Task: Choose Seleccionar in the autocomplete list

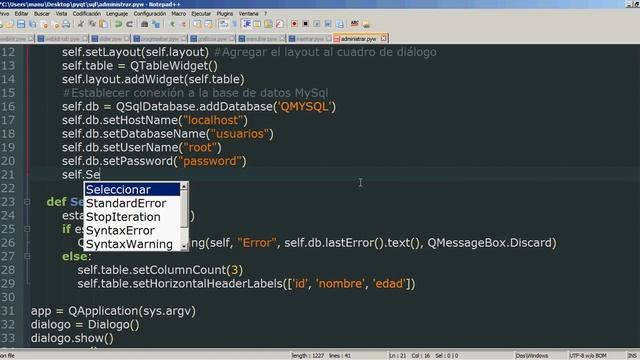Action: 132,189
